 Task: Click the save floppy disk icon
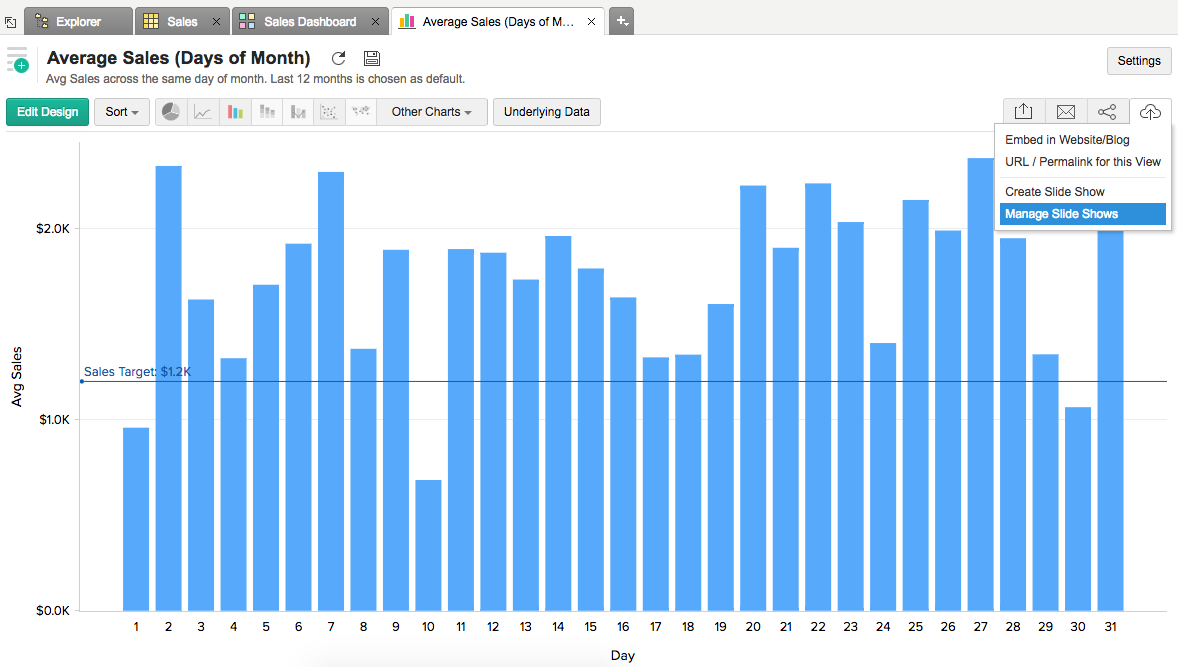(371, 59)
